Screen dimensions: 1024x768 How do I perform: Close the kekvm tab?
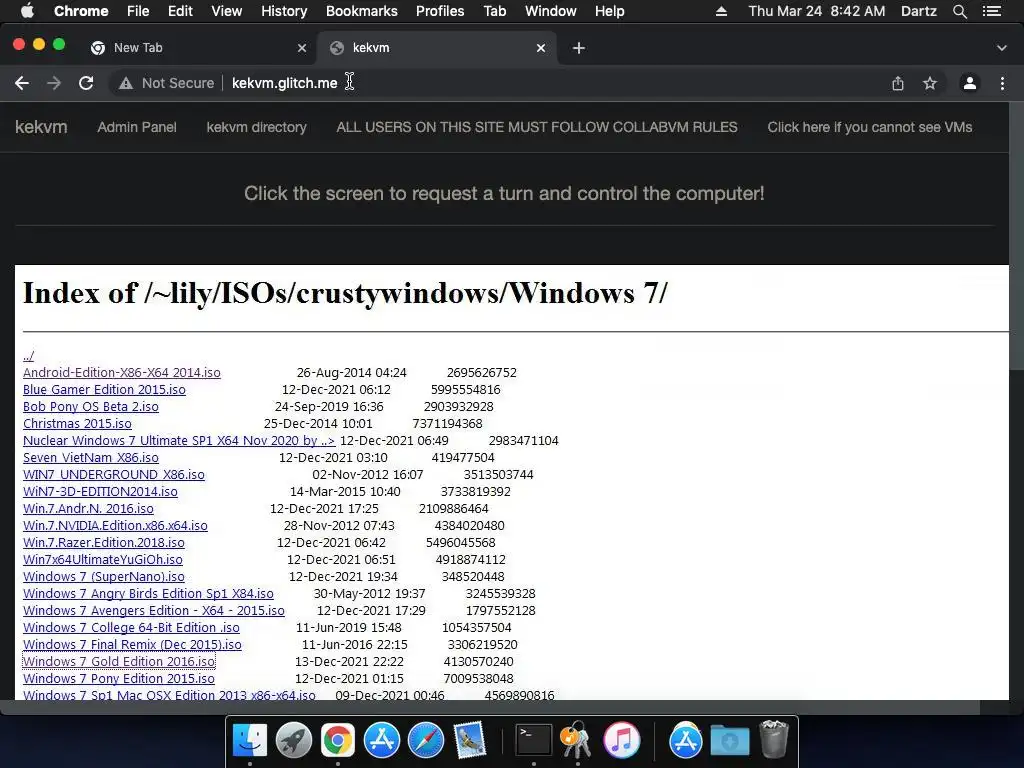pyautogui.click(x=541, y=48)
